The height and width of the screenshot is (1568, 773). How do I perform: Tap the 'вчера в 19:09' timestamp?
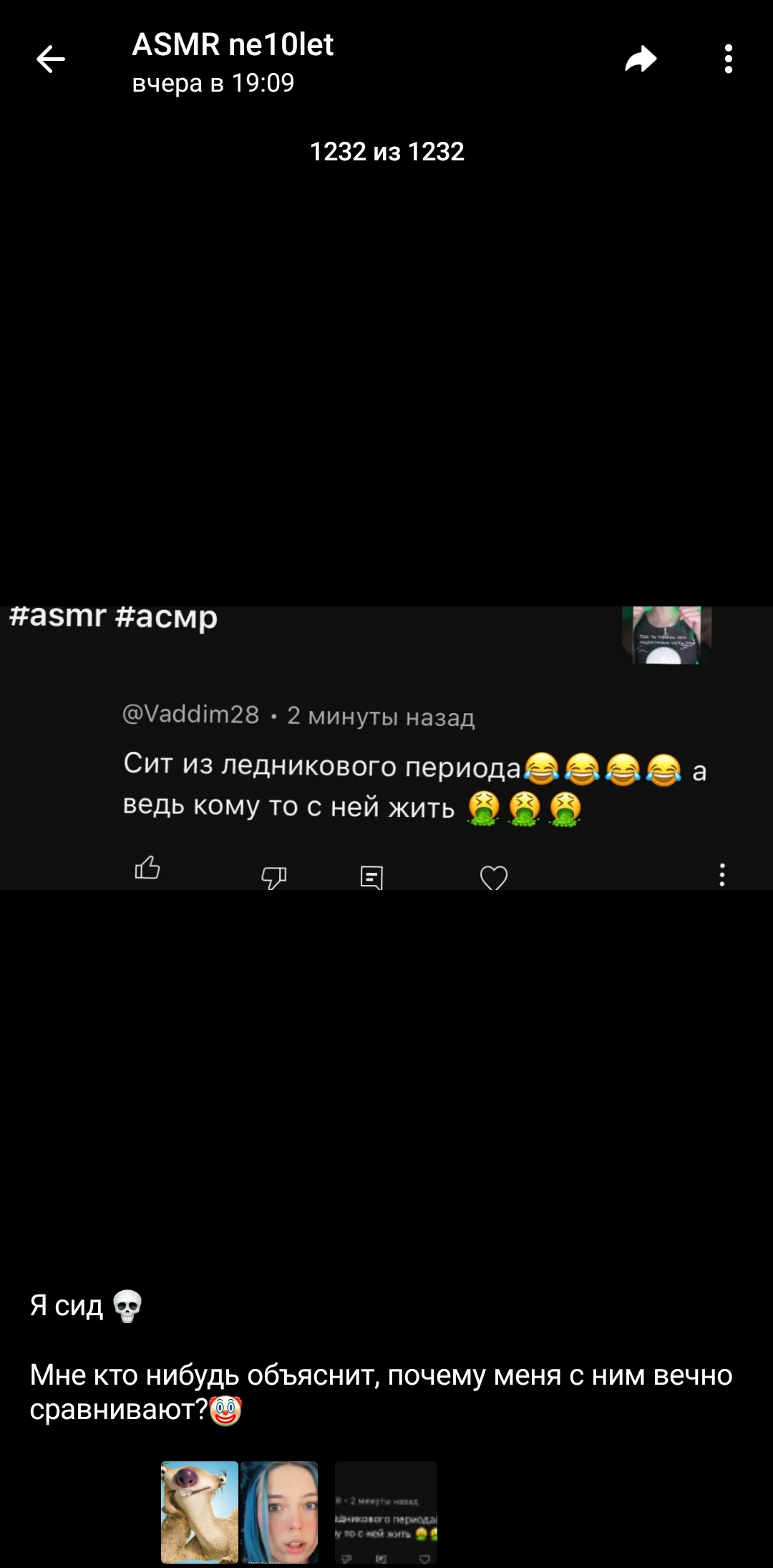213,83
